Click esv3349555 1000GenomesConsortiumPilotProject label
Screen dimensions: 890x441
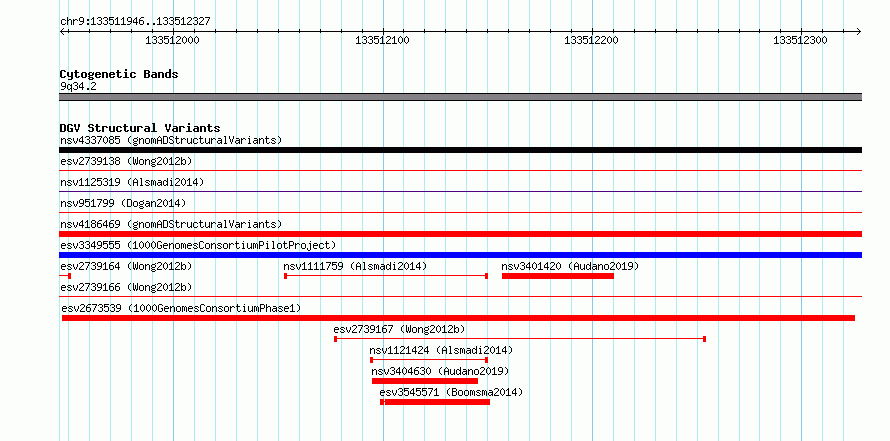[198, 245]
